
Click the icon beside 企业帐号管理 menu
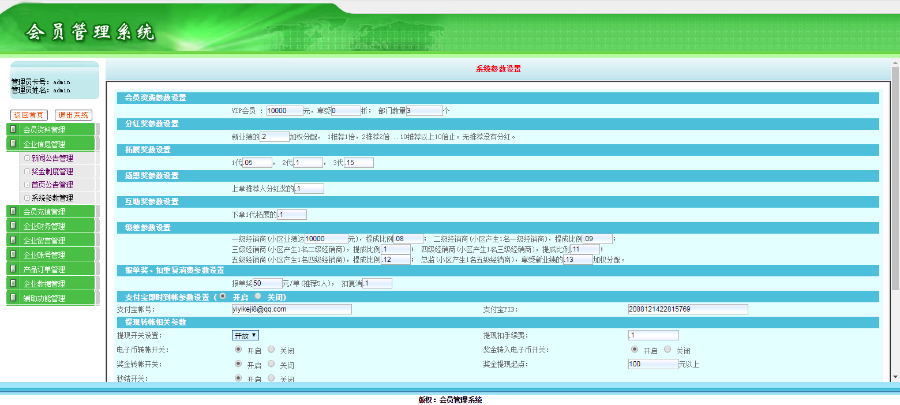pos(13,255)
